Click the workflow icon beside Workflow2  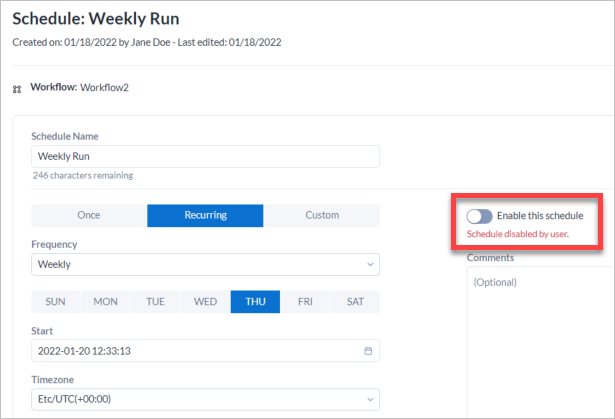point(17,89)
